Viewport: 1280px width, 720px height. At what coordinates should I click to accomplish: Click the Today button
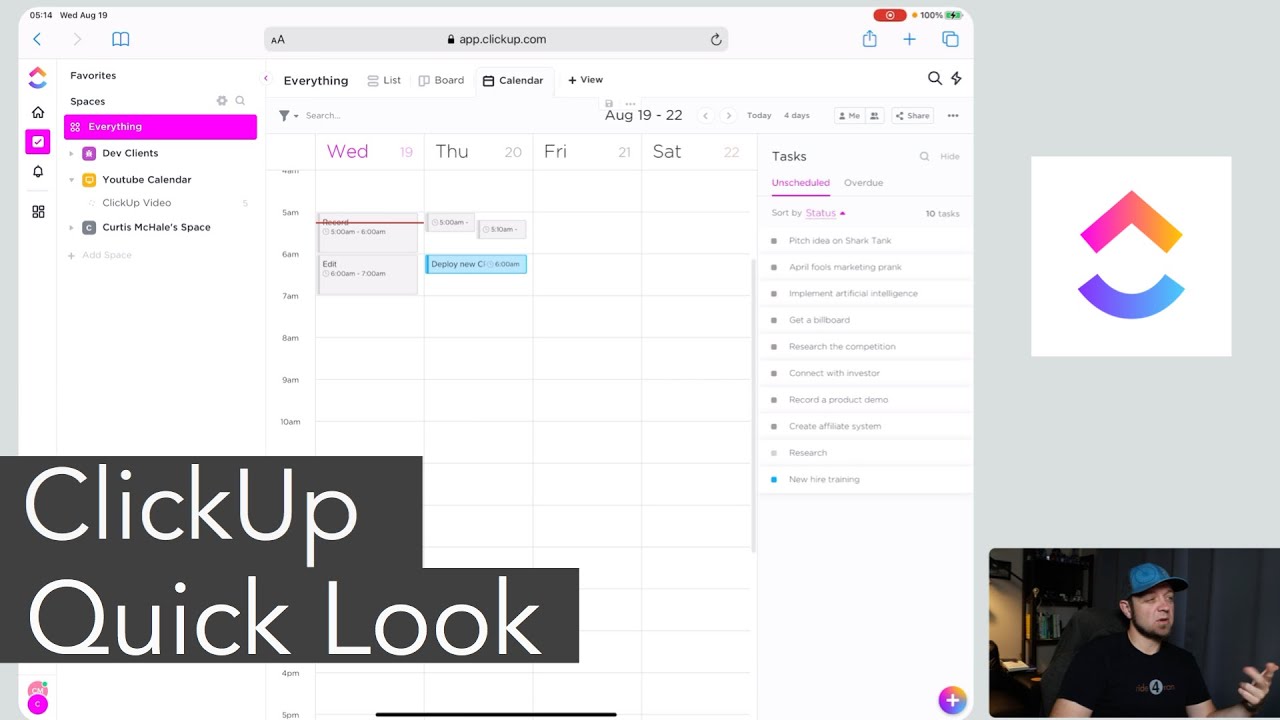point(759,115)
